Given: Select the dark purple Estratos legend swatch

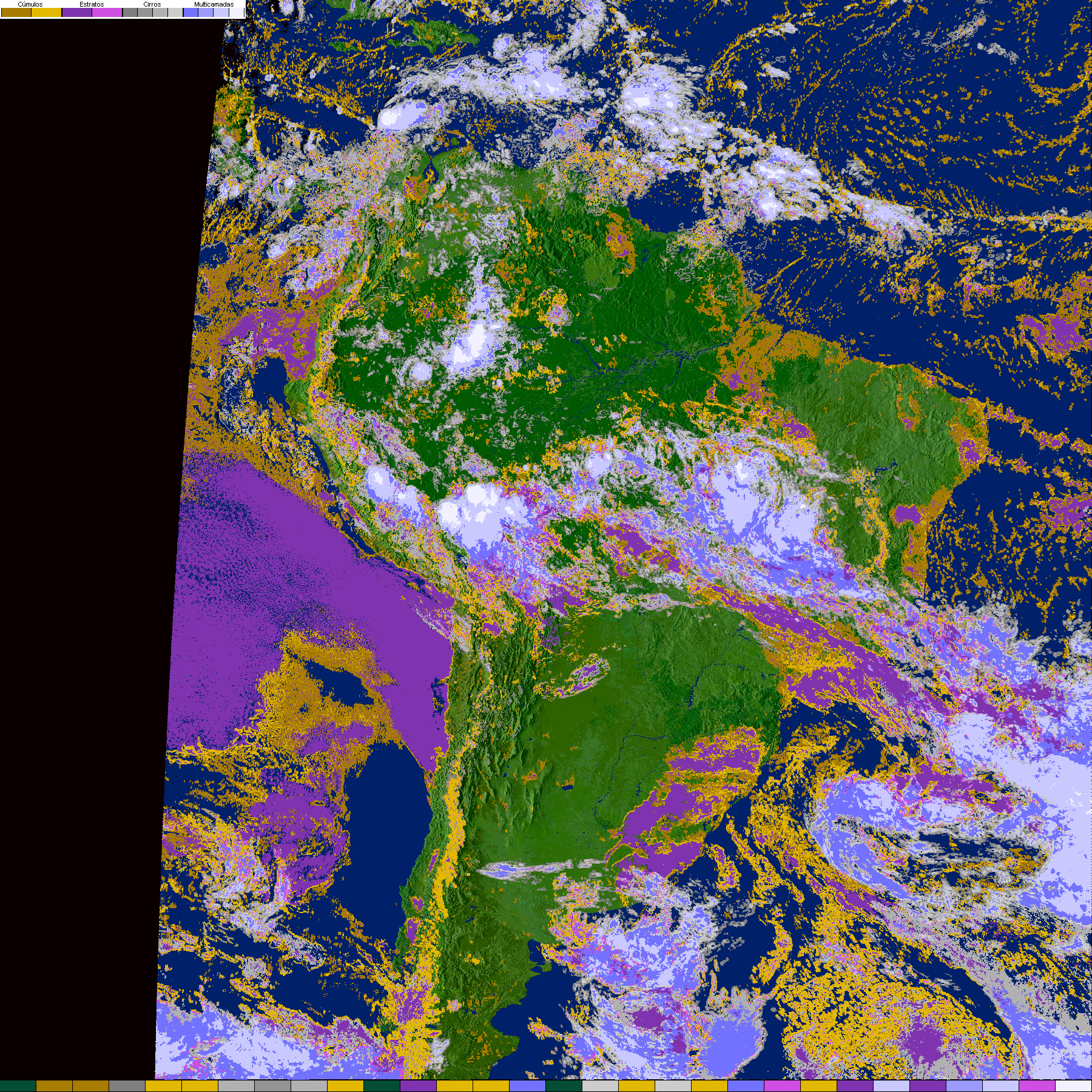Looking at the screenshot, I should coord(77,12).
